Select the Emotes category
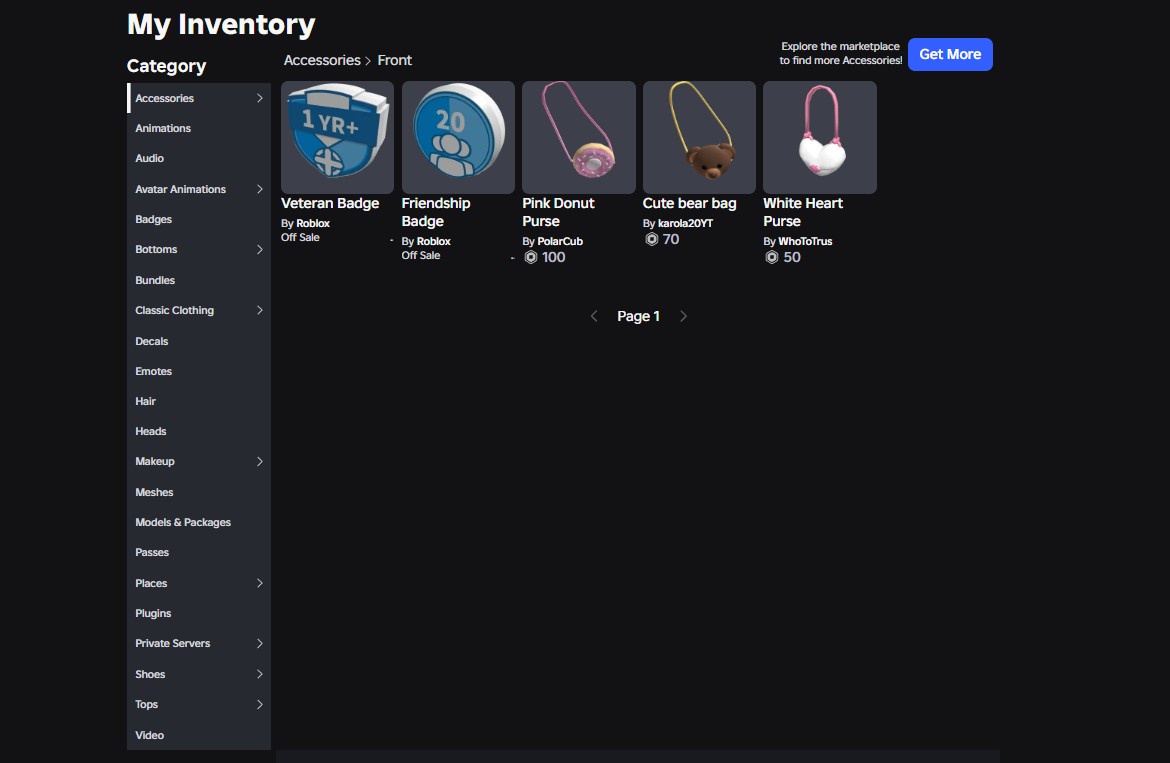Screen dimensions: 1170x763 tap(198, 371)
